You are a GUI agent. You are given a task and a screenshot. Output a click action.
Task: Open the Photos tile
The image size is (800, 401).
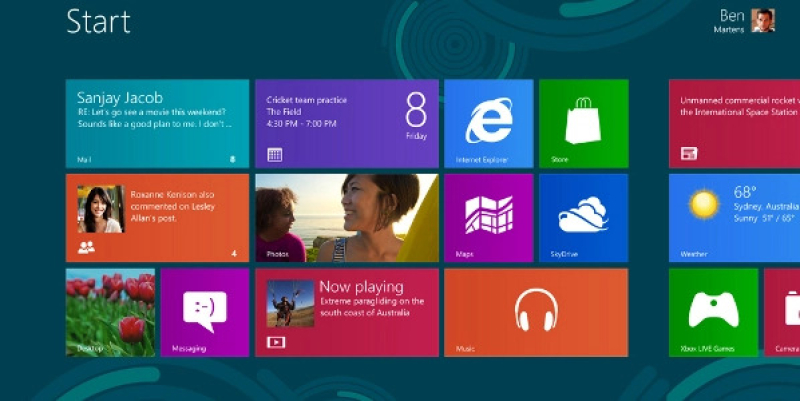[x=347, y=218]
